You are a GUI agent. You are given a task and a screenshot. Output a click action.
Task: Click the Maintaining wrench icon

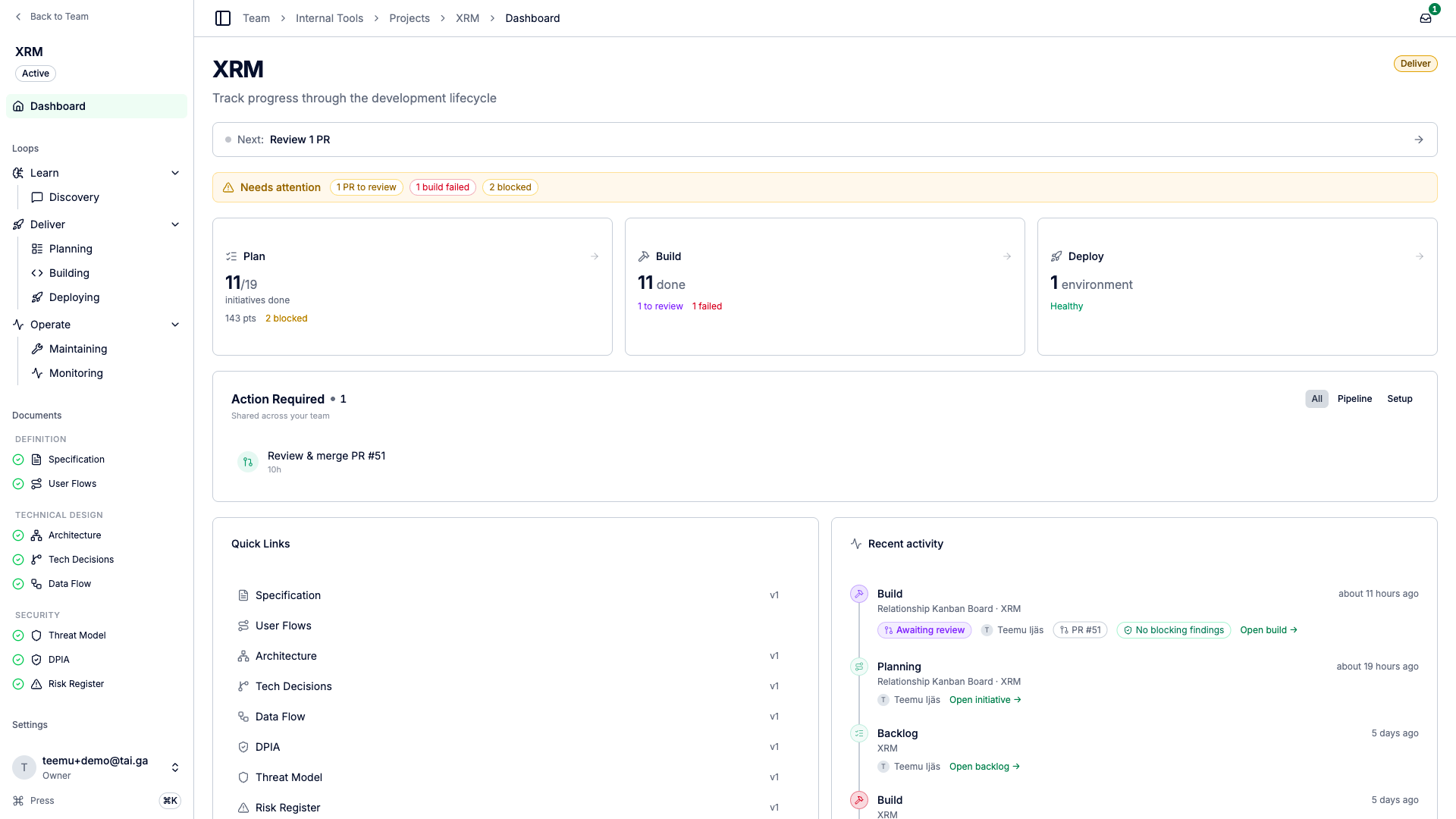[37, 349]
